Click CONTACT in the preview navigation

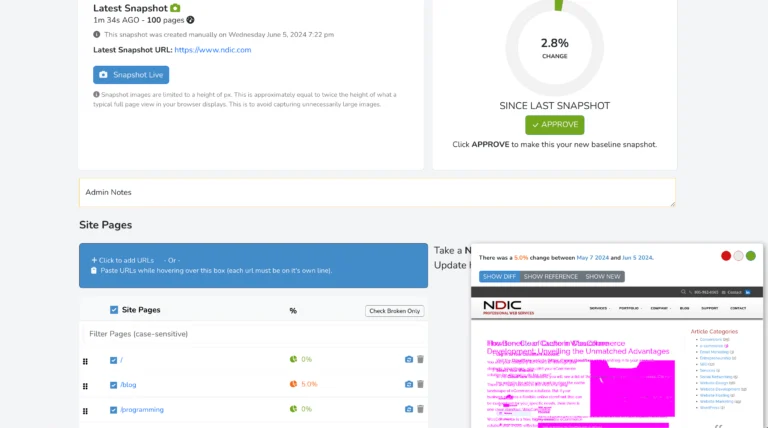coord(738,309)
